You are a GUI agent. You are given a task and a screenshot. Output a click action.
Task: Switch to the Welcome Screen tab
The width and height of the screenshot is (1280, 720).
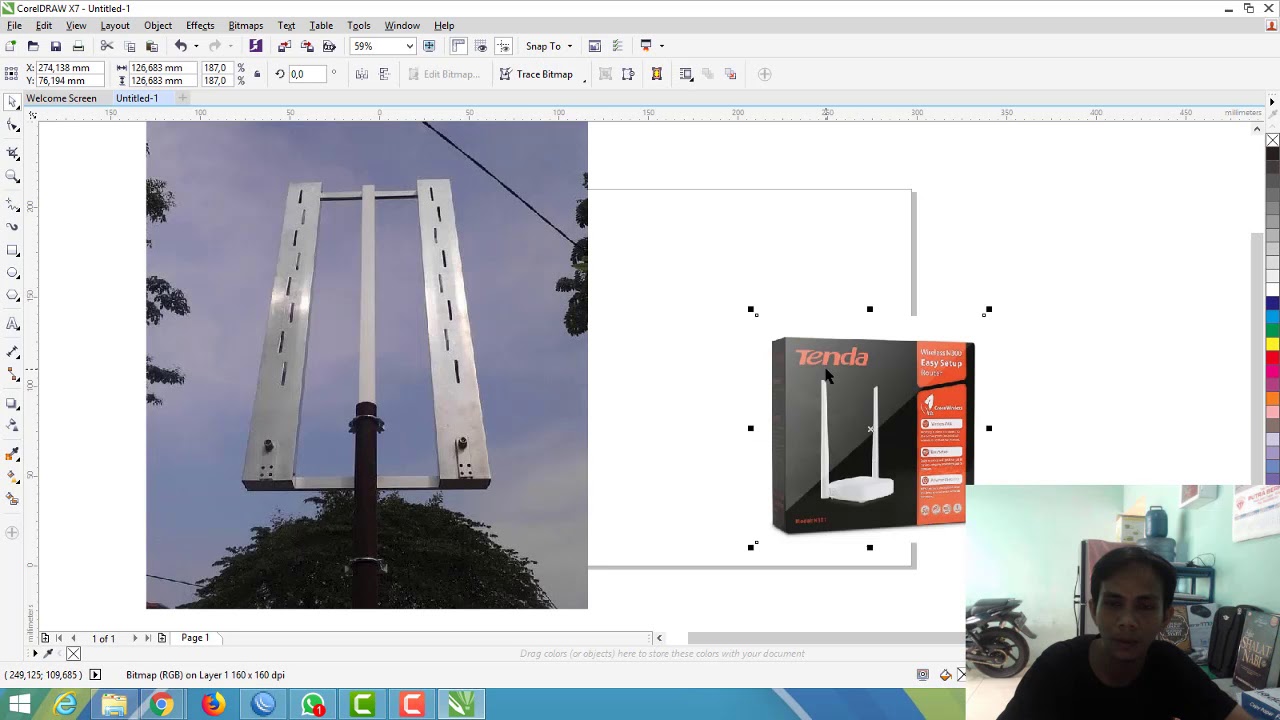click(x=61, y=98)
